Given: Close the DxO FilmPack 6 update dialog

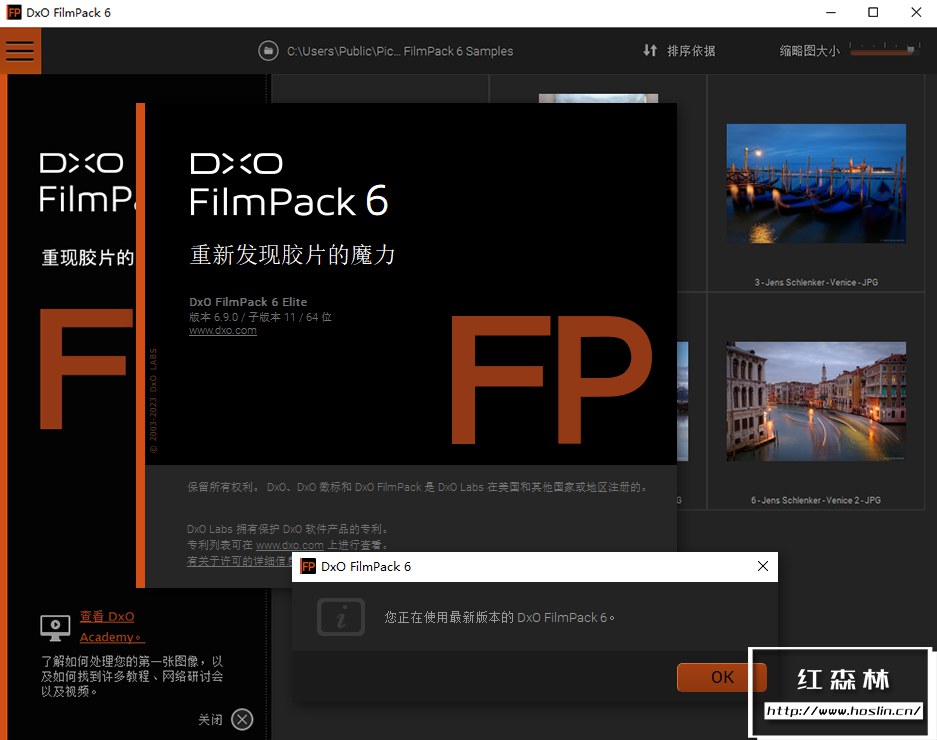Looking at the screenshot, I should [x=763, y=566].
